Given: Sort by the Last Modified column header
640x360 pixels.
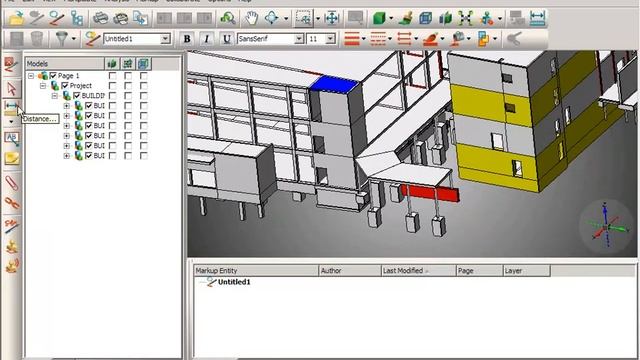Looking at the screenshot, I should click(418, 271).
